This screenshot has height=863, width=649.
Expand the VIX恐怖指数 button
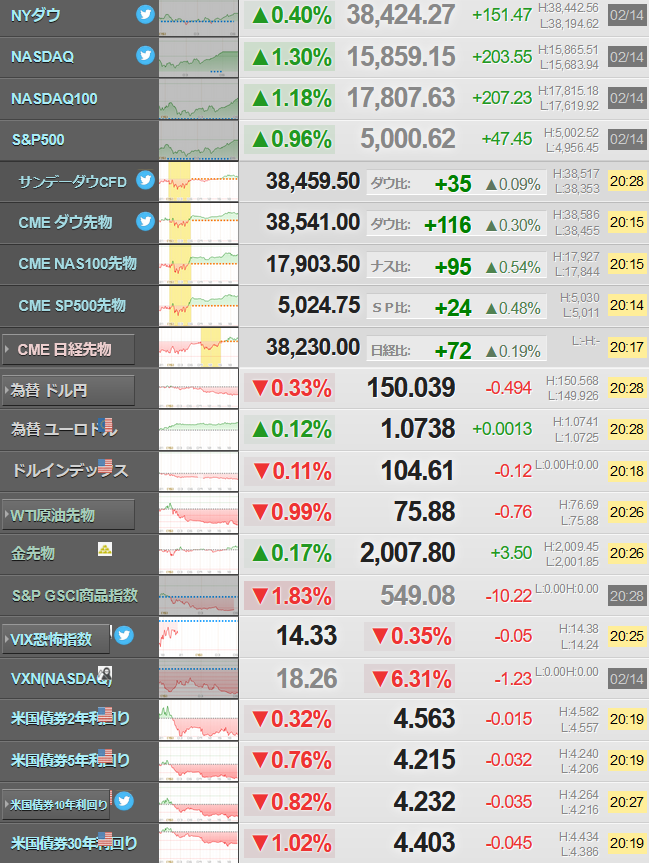pos(56,640)
